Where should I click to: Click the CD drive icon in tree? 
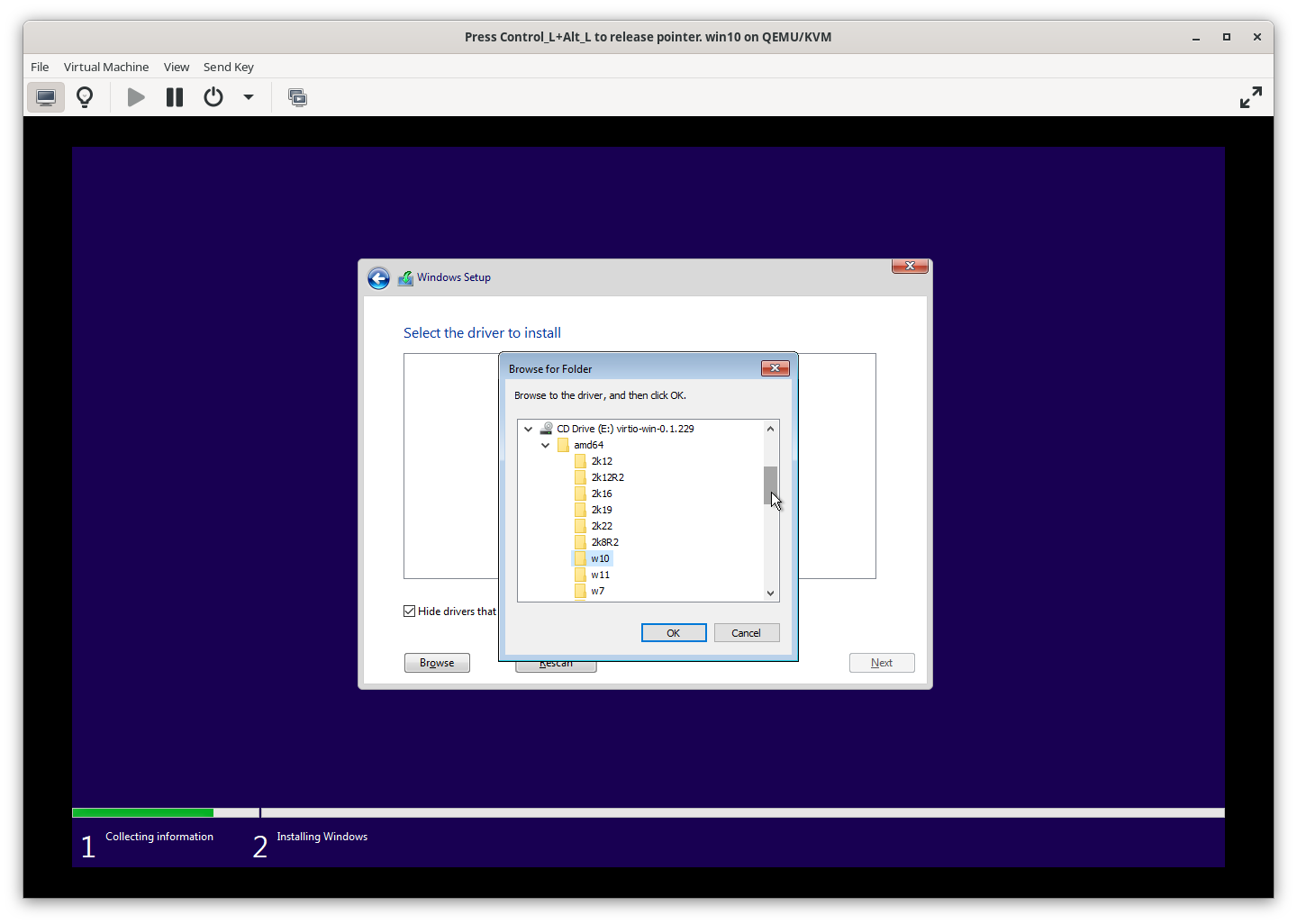[x=546, y=429]
